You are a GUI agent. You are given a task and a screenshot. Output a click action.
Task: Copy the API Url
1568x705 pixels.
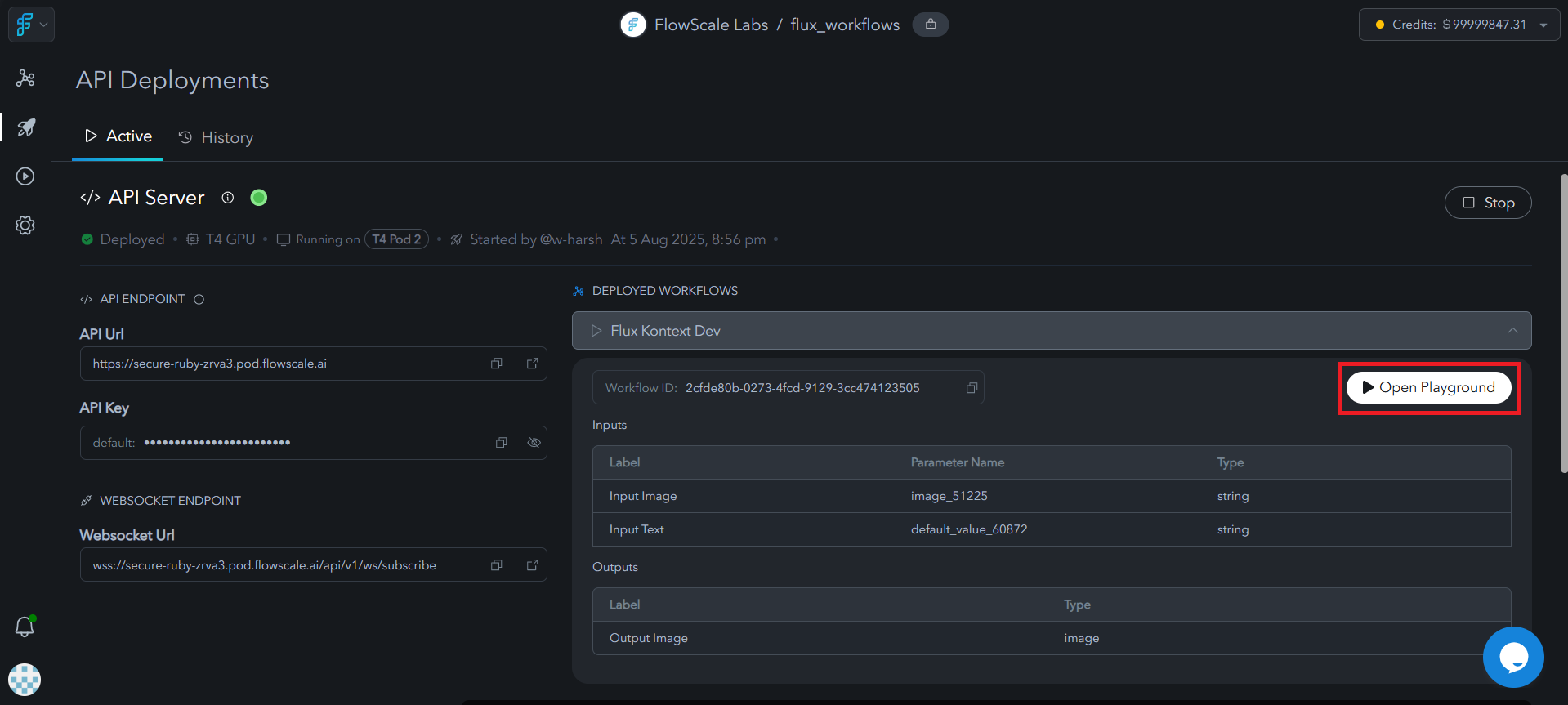[496, 364]
